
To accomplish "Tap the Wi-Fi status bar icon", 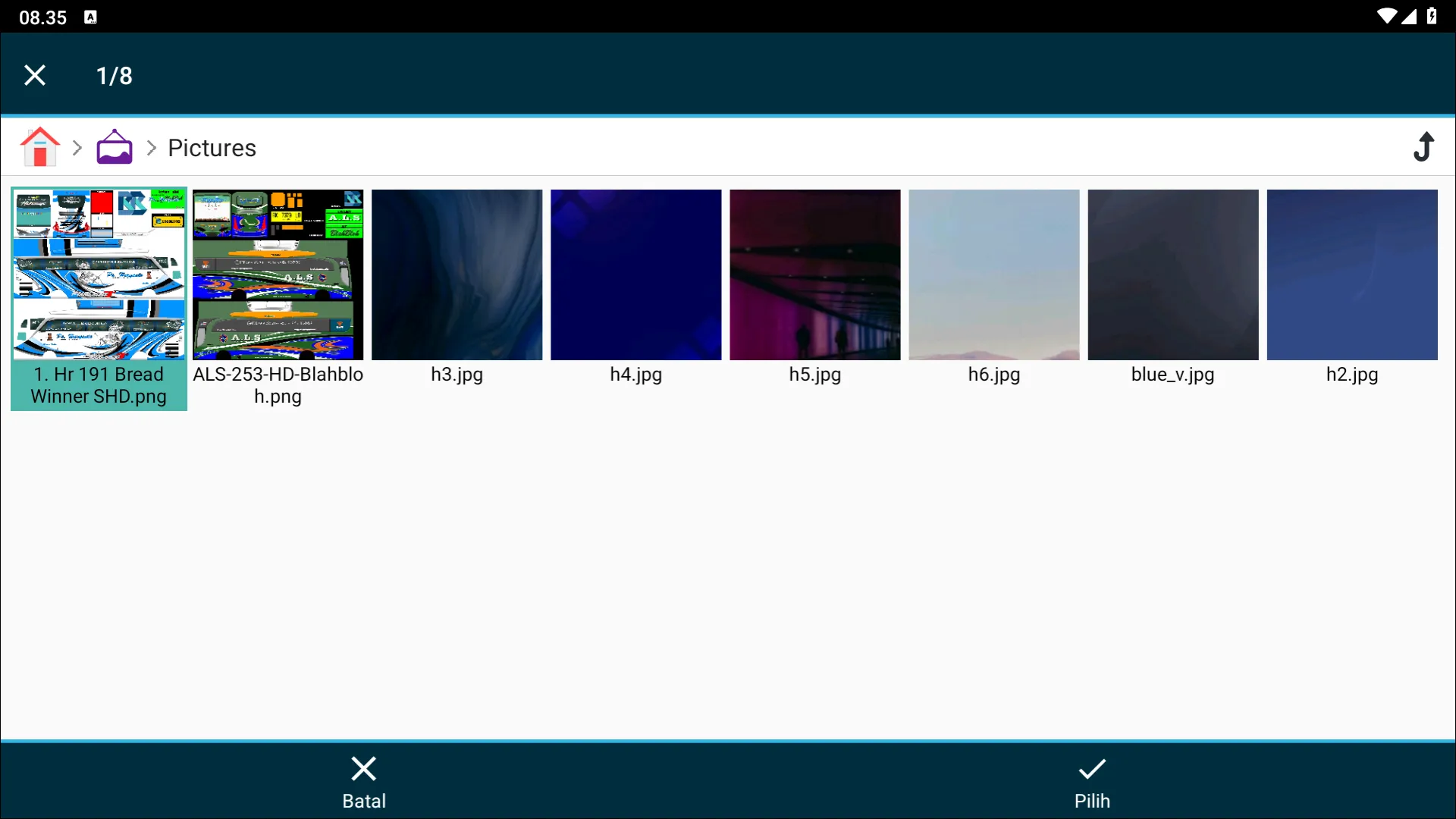I will click(1386, 16).
